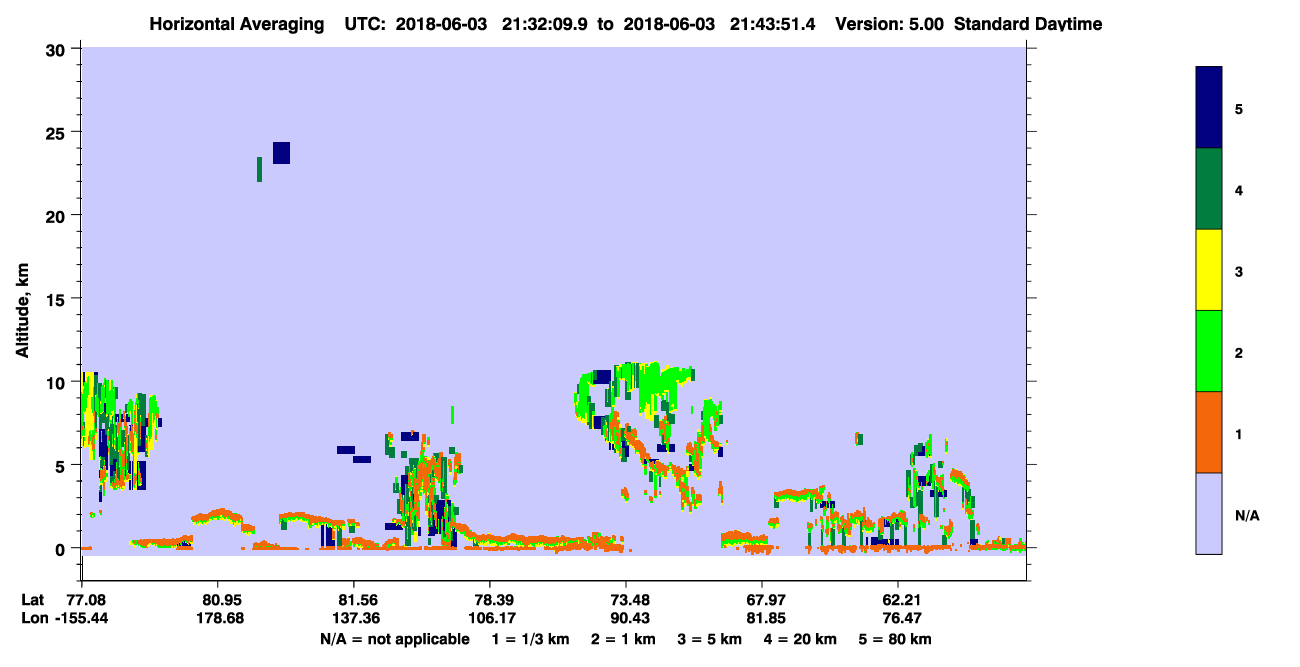Click the lavender N/A color bar segment
This screenshot has width=1300, height=667.
[x=1209, y=513]
